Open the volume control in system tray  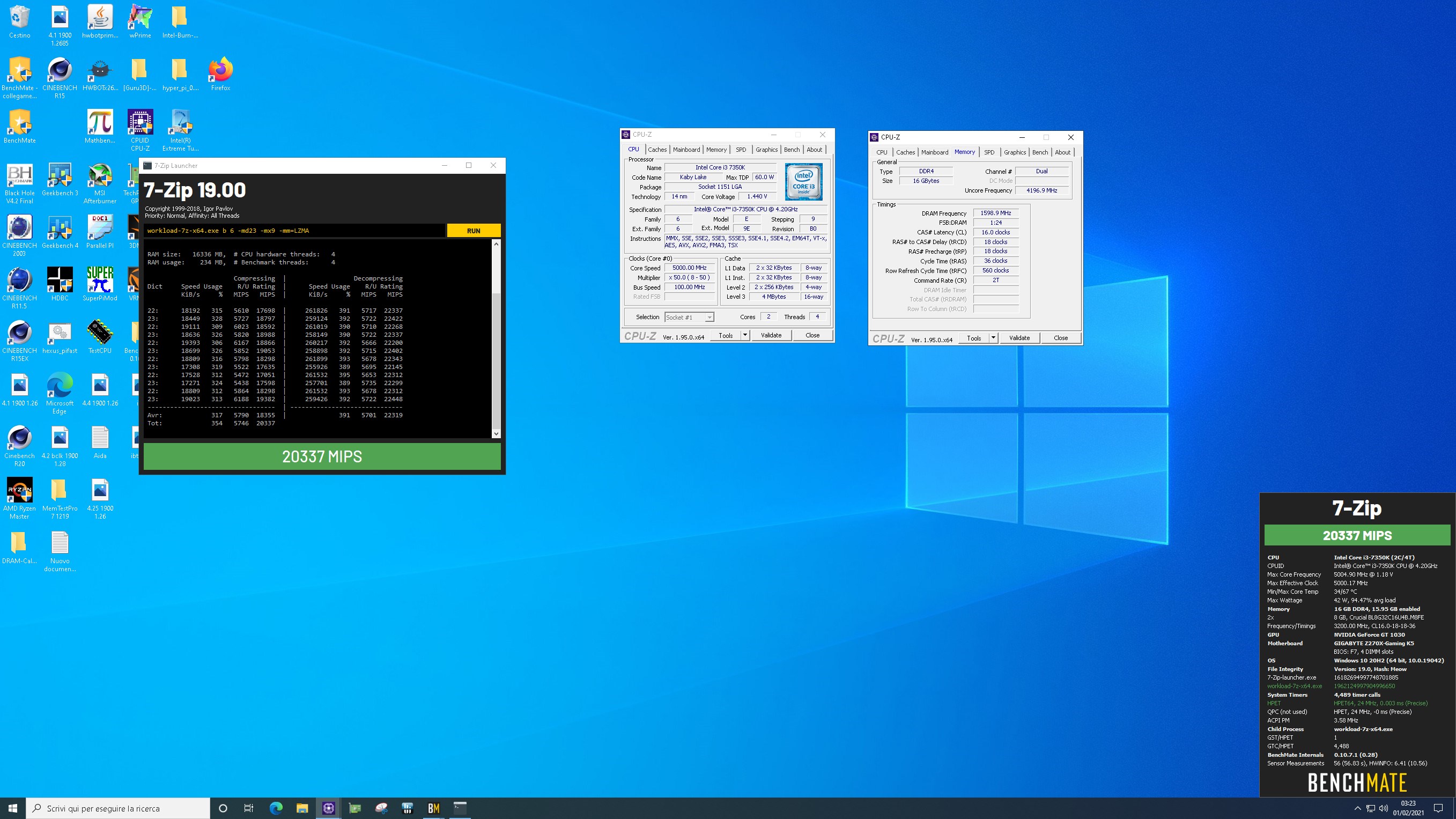tap(1384, 808)
